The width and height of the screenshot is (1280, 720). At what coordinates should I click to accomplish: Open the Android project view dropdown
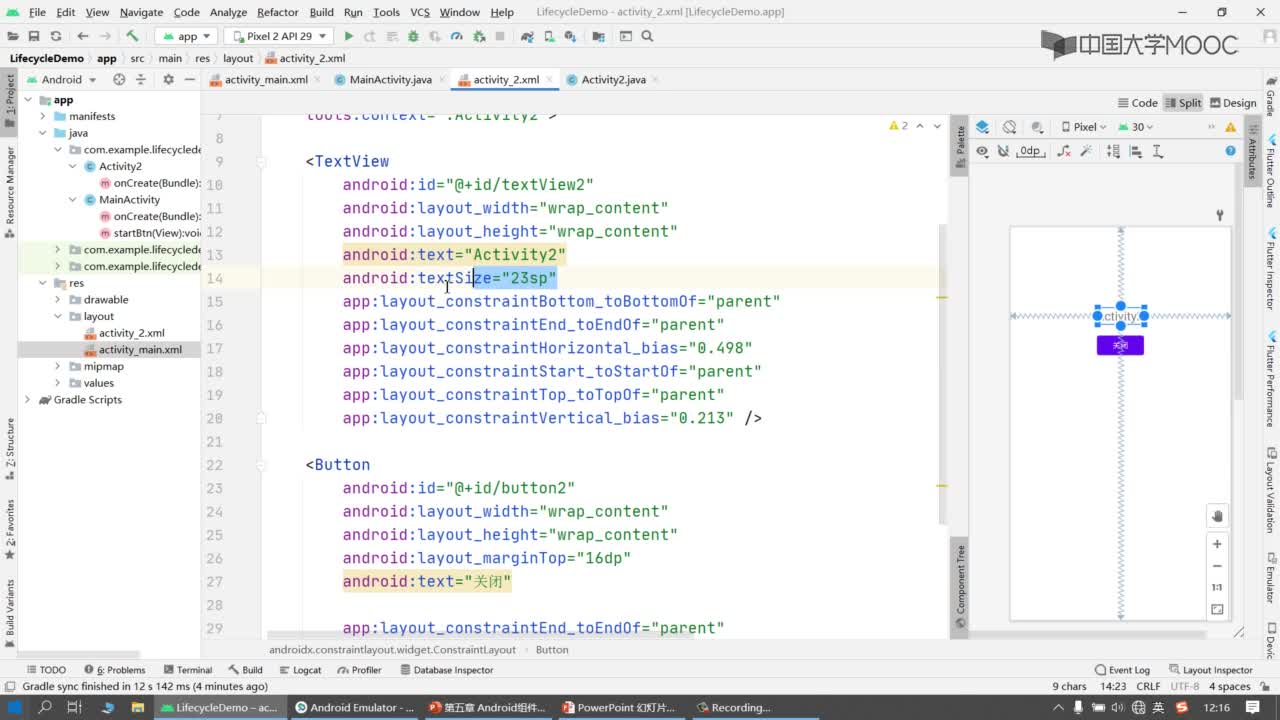61,79
